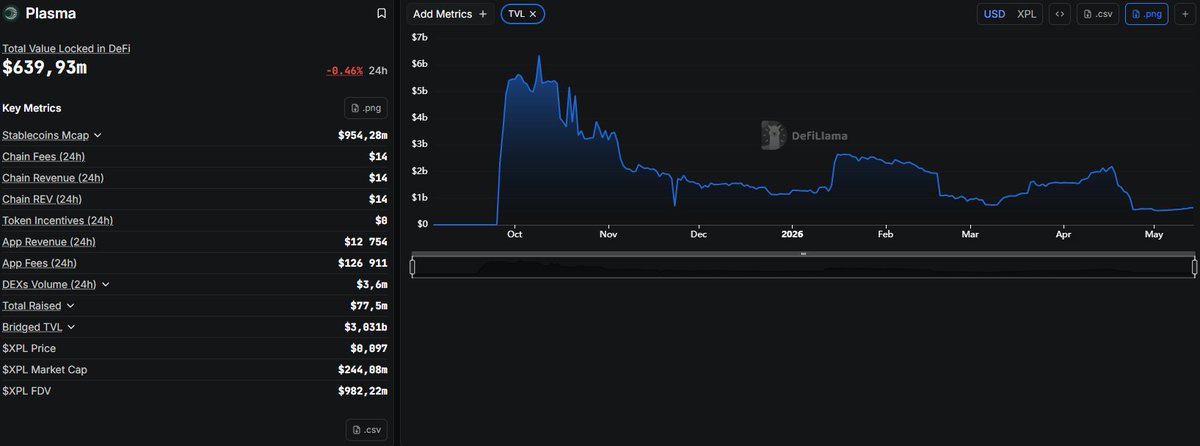
Task: Grab the right range slider handle
Action: [1194, 267]
